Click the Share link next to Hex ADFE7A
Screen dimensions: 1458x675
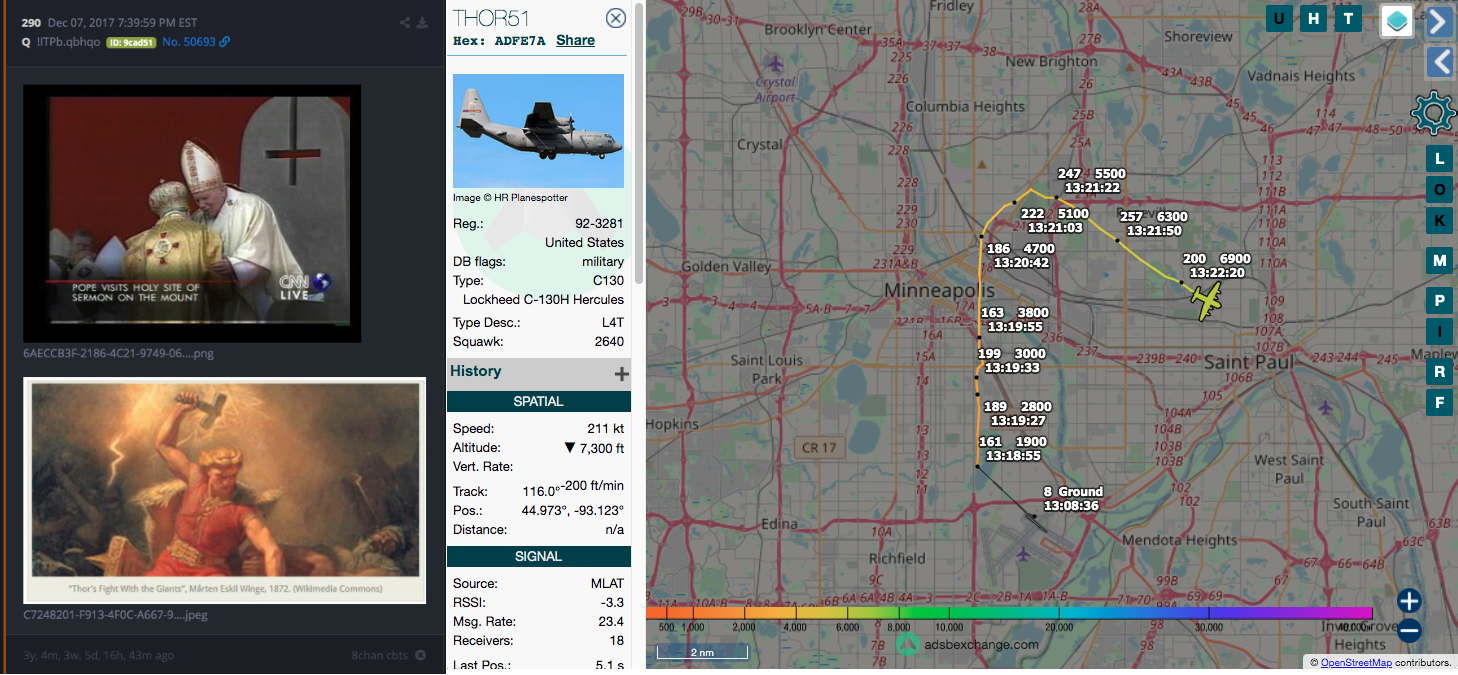pyautogui.click(x=575, y=40)
